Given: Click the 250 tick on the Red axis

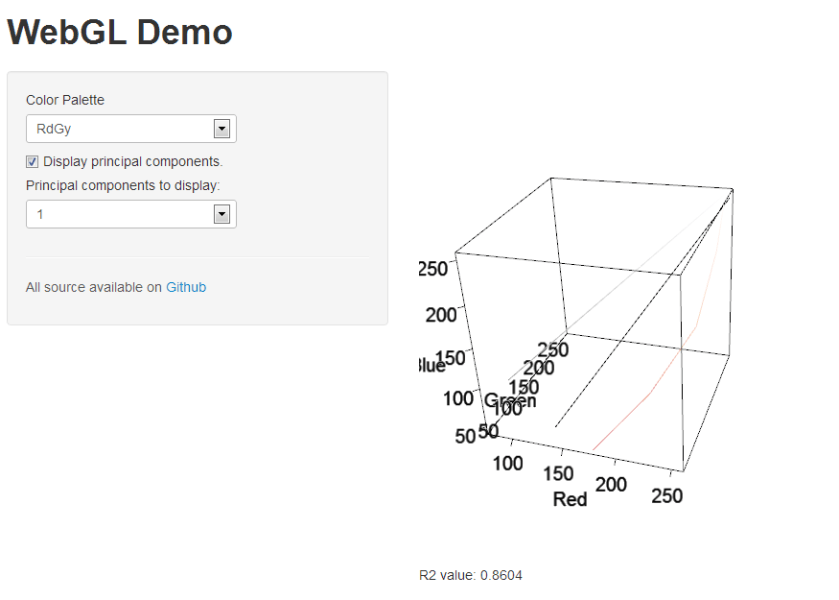Looking at the screenshot, I should tap(666, 495).
